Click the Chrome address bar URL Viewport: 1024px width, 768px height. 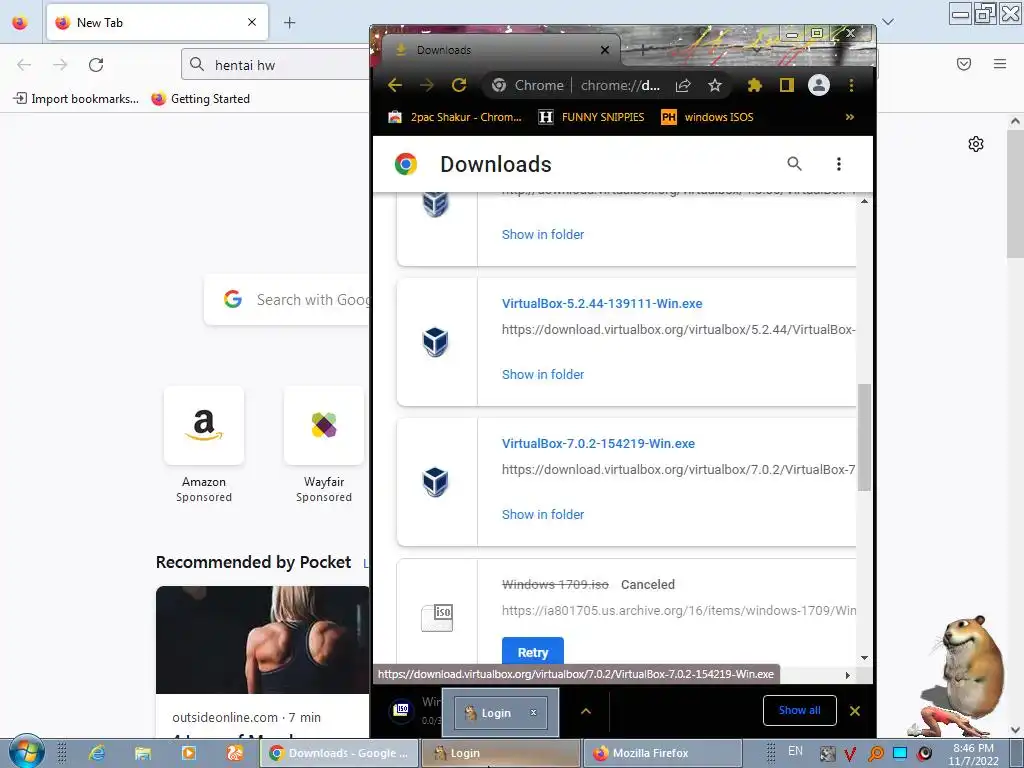pyautogui.click(x=620, y=86)
